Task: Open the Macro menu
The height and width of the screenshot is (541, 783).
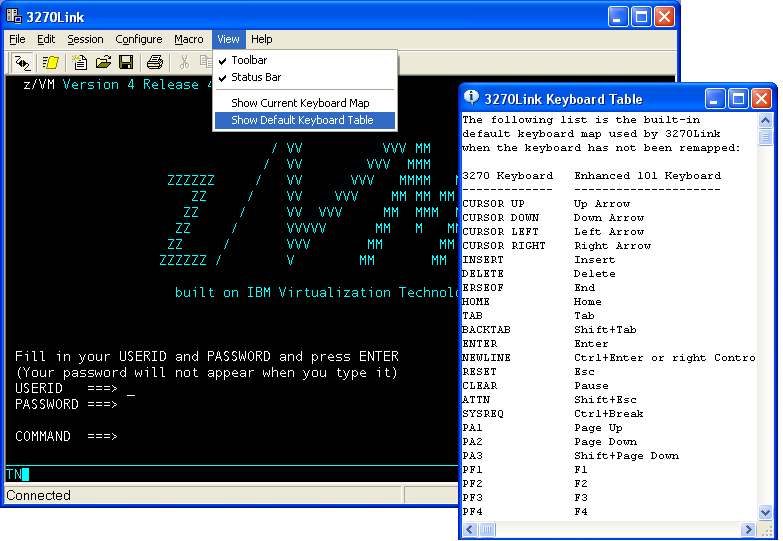Action: [x=189, y=39]
